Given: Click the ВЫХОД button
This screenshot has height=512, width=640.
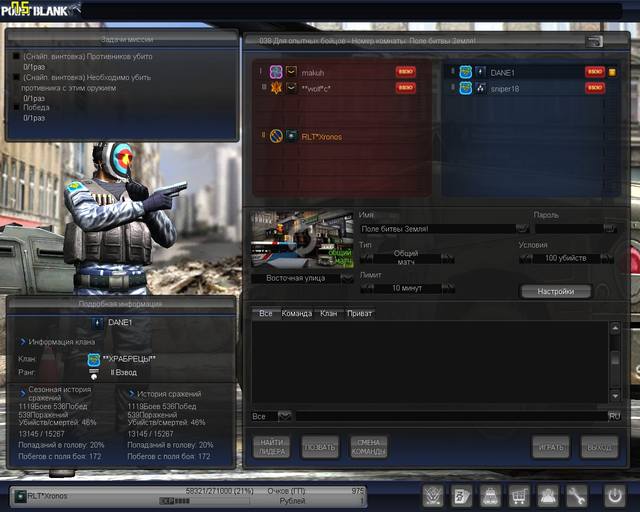Looking at the screenshot, I should tap(599, 447).
